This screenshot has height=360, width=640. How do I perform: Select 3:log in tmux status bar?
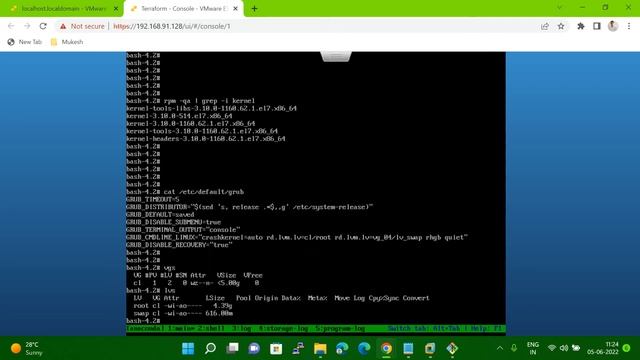pyautogui.click(x=242, y=329)
